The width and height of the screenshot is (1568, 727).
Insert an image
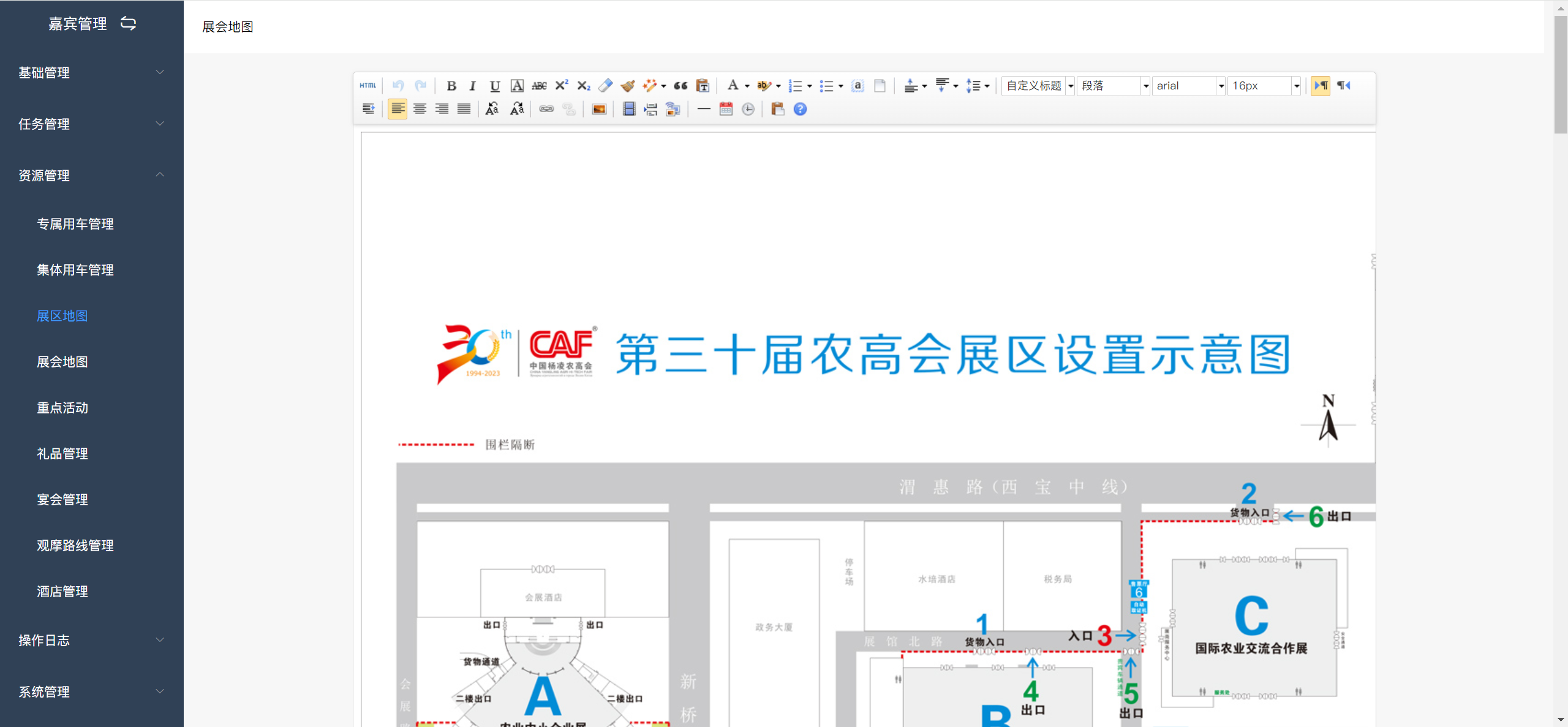(x=599, y=109)
